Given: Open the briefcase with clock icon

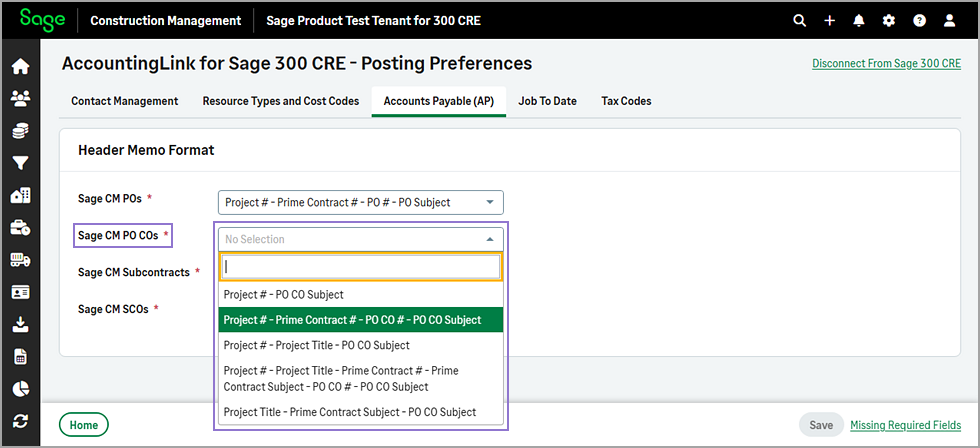Looking at the screenshot, I should click(x=21, y=228).
